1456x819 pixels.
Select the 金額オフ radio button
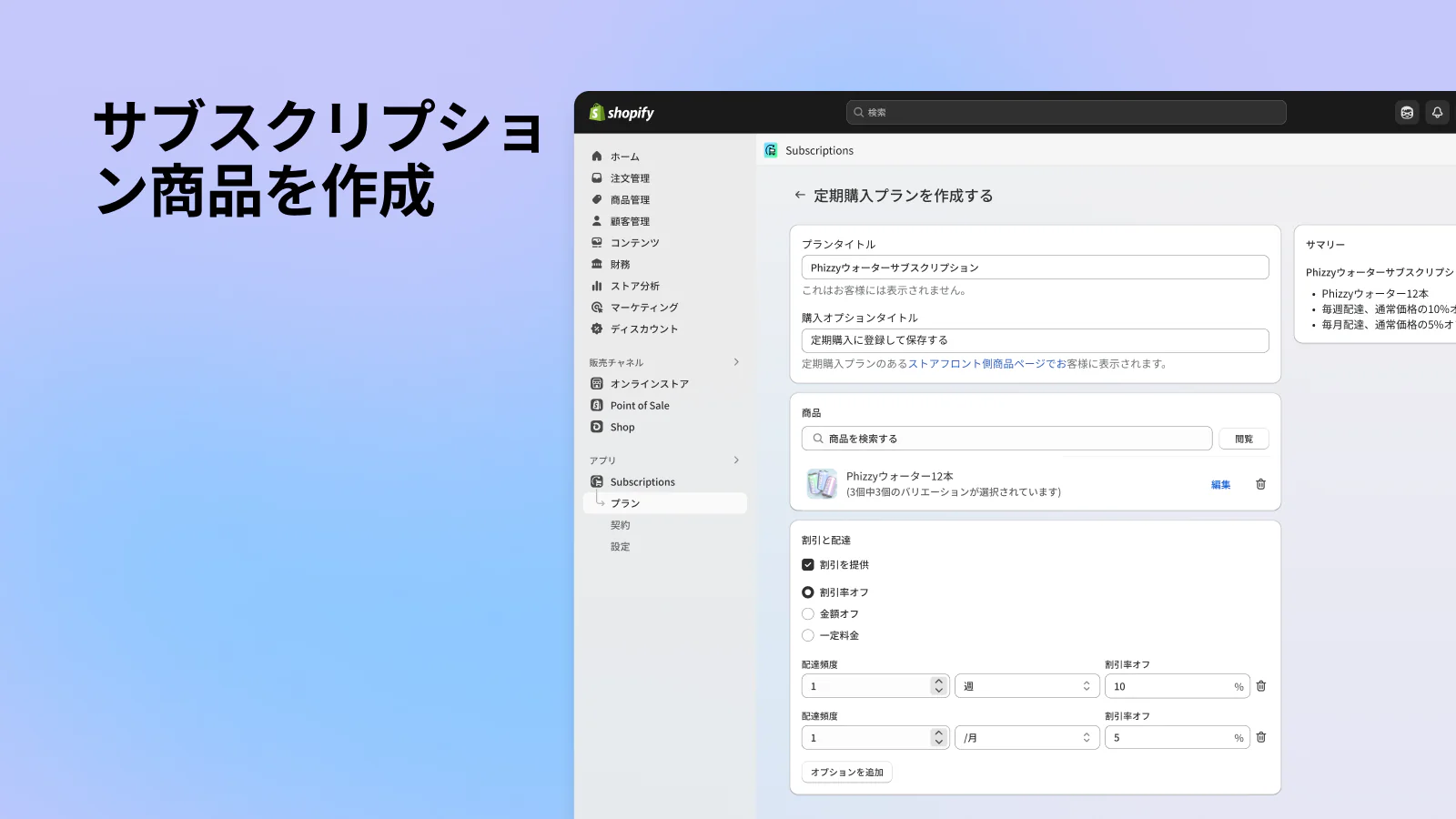(x=808, y=614)
